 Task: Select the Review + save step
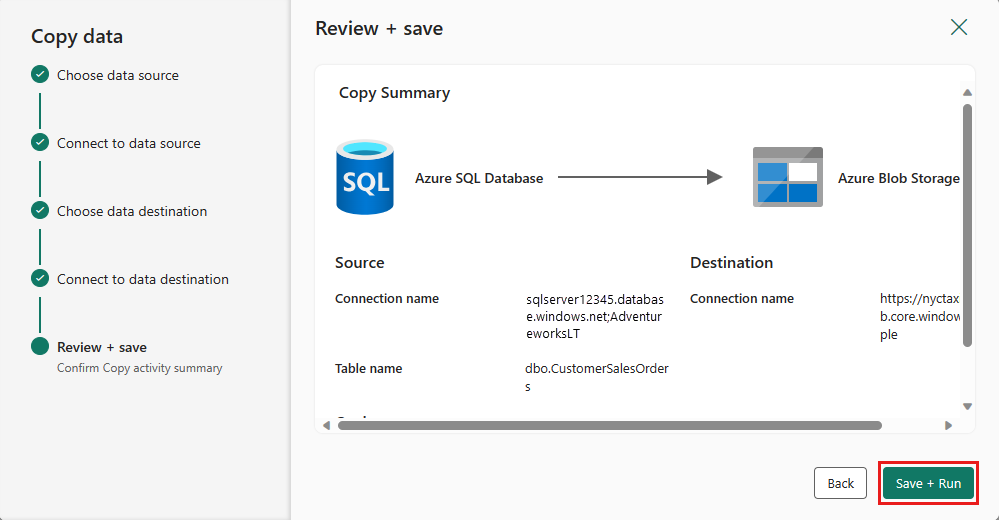102,347
